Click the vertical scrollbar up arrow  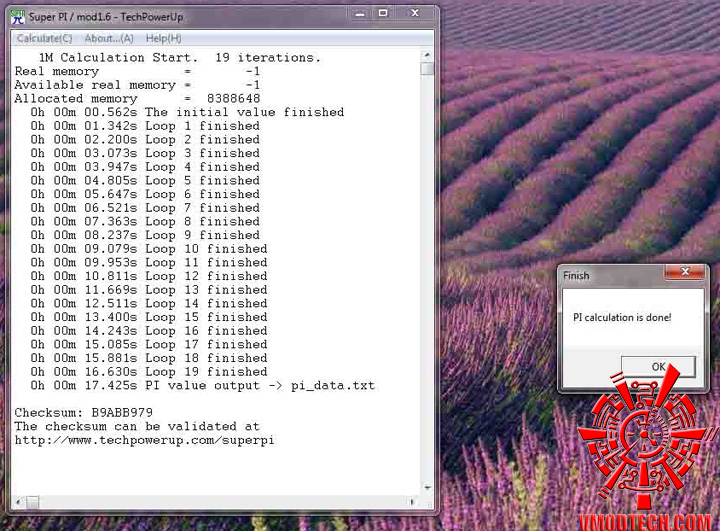pos(427,55)
